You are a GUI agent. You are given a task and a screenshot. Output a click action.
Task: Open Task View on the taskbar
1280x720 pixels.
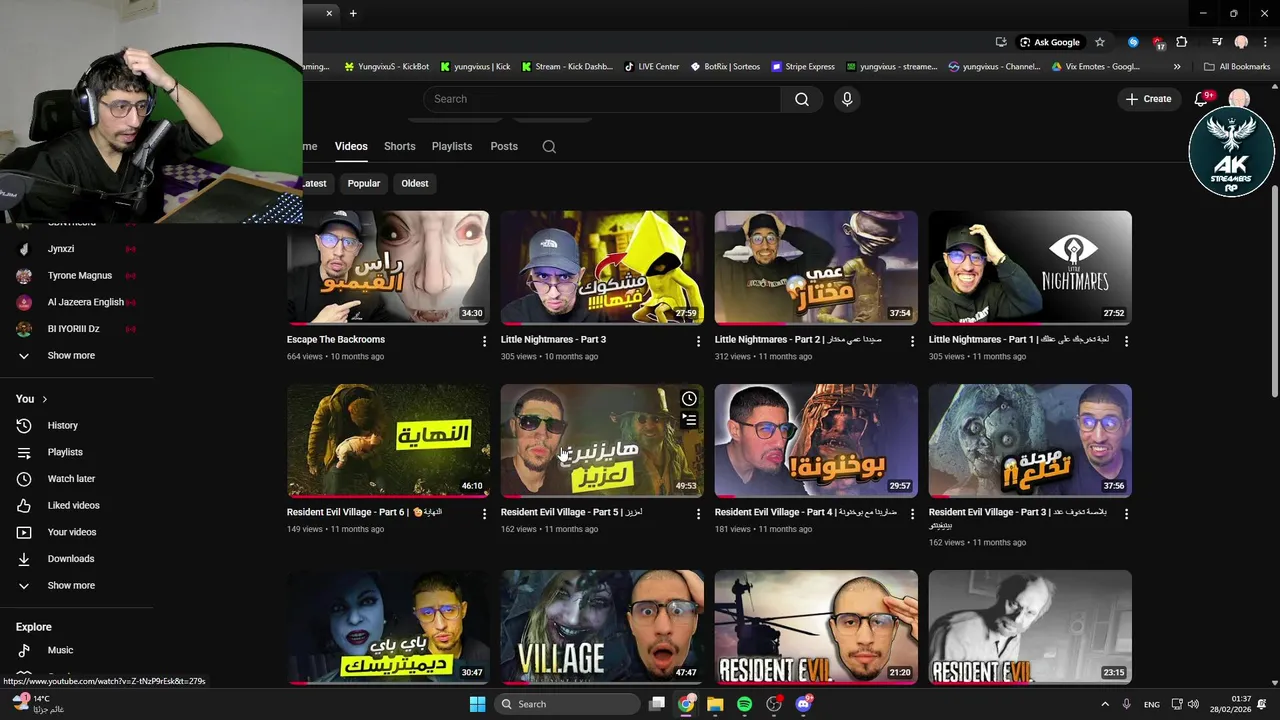(657, 704)
